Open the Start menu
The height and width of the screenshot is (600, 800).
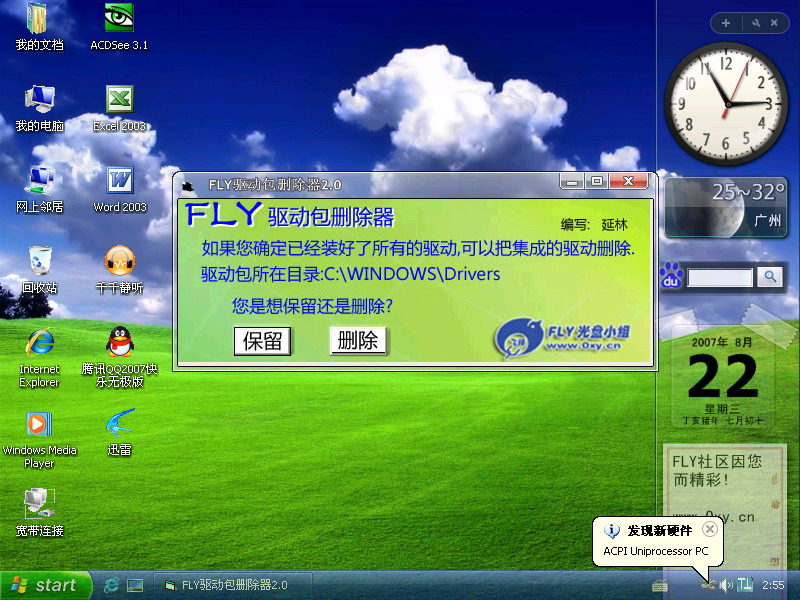46,585
